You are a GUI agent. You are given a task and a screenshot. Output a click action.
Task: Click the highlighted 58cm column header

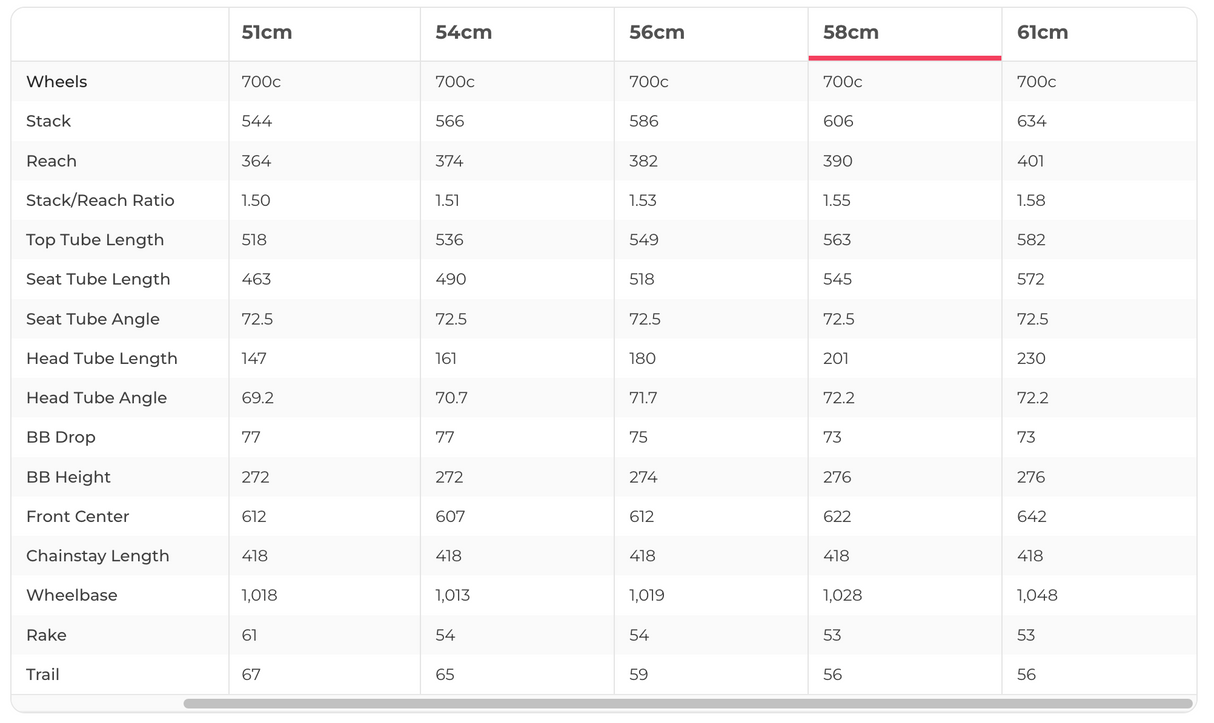[851, 32]
